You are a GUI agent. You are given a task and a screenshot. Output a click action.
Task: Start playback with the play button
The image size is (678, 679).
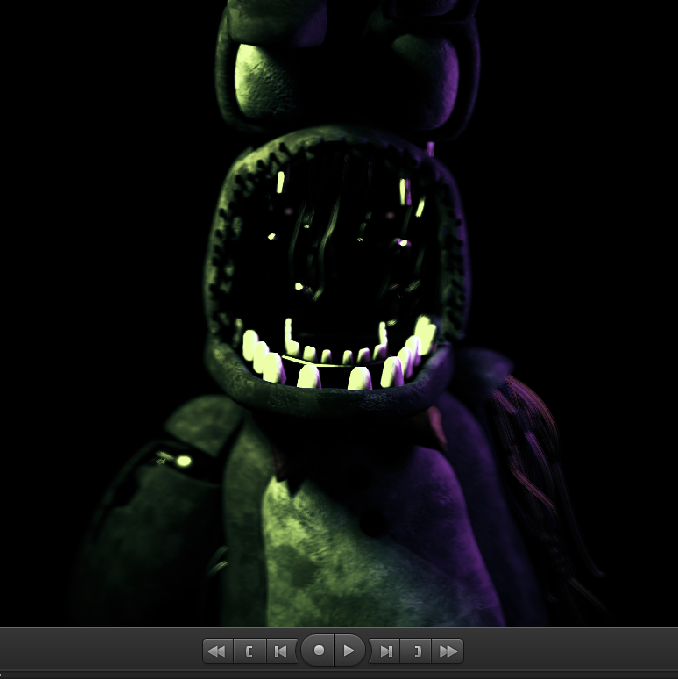(x=349, y=650)
